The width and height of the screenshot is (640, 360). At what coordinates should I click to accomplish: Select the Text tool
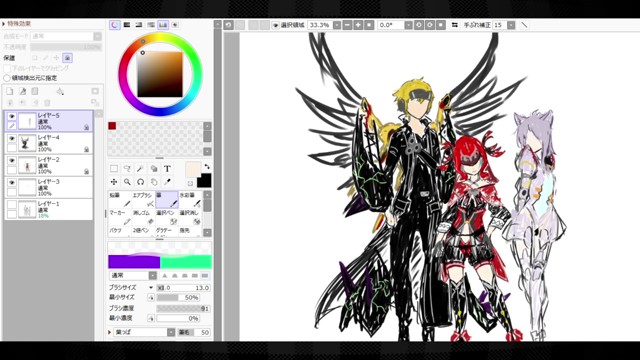pyautogui.click(x=167, y=169)
